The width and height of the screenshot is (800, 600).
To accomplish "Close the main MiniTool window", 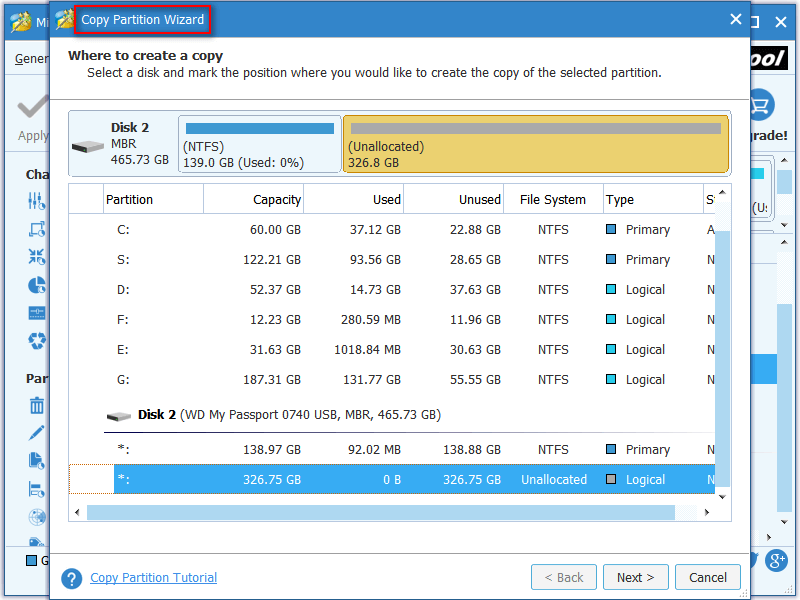I will [x=781, y=22].
